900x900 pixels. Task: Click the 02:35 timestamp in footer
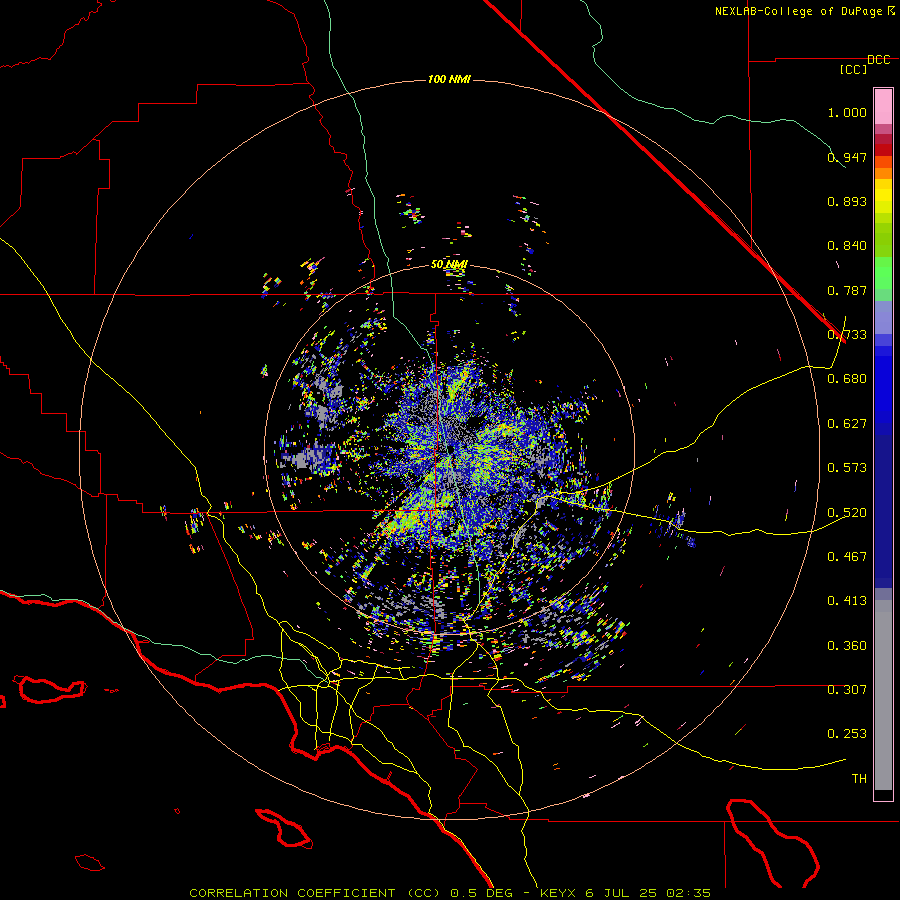coord(688,893)
